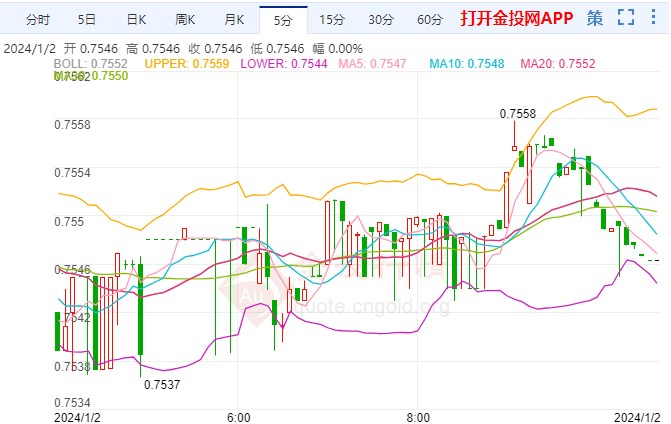The image size is (671, 424).
Task: Click the LOWER: 0.7544 band label
Action: pos(284,64)
